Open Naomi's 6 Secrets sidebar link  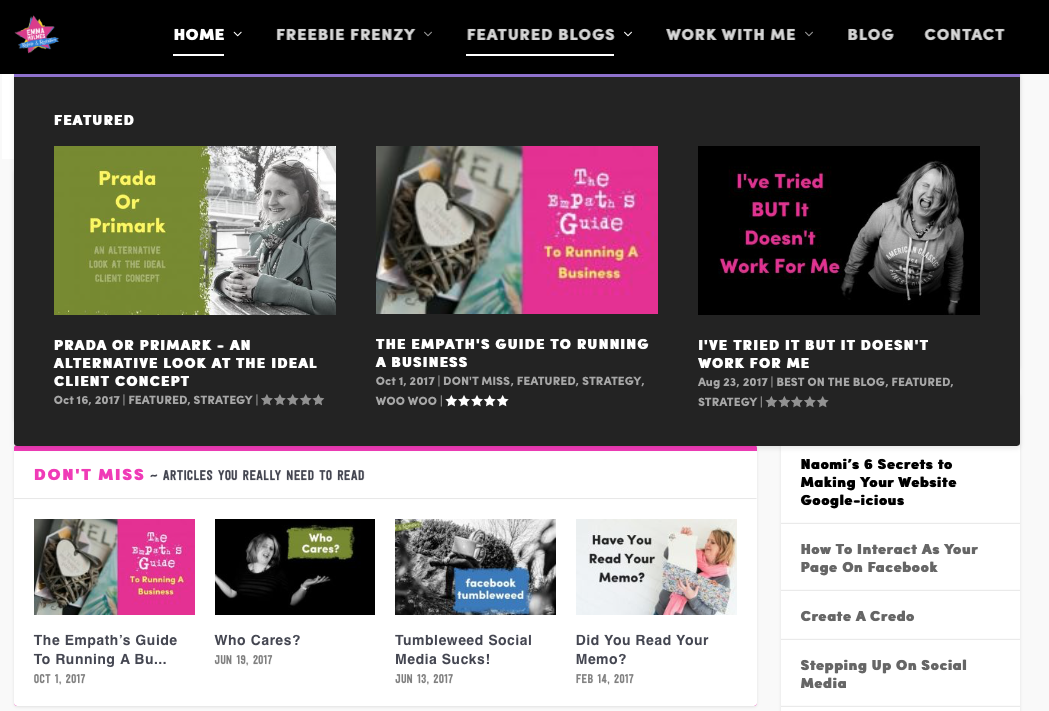point(878,482)
